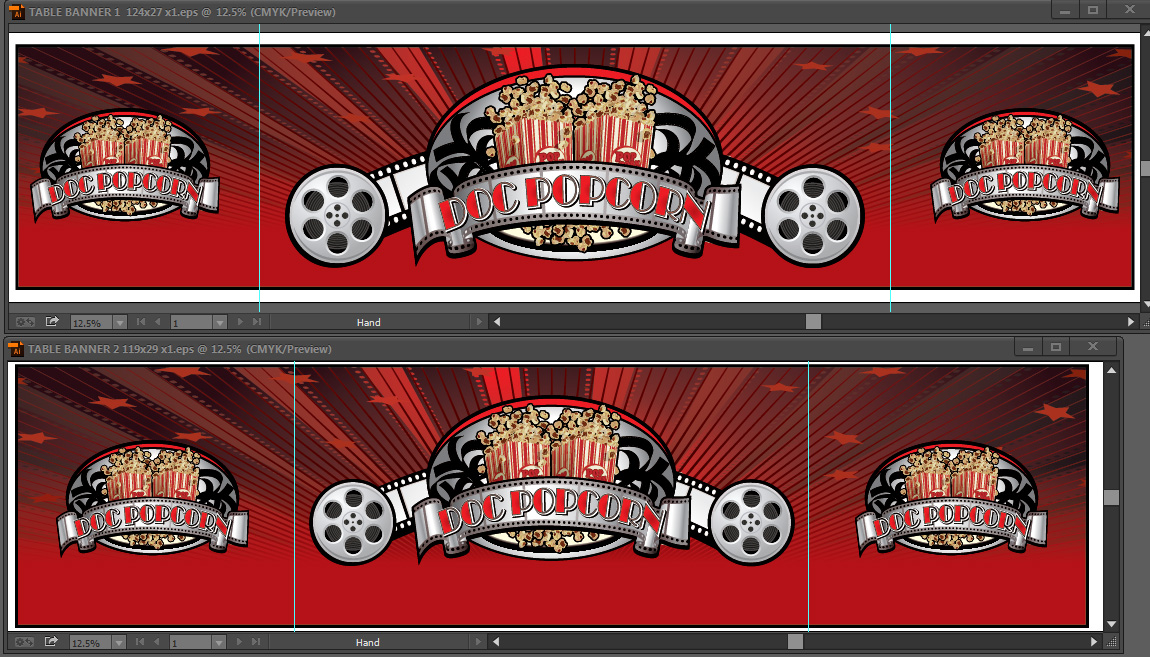Viewport: 1150px width, 657px height.
Task: Click the GPU/sync settings icon in bottom window status bar
Action: coord(25,642)
